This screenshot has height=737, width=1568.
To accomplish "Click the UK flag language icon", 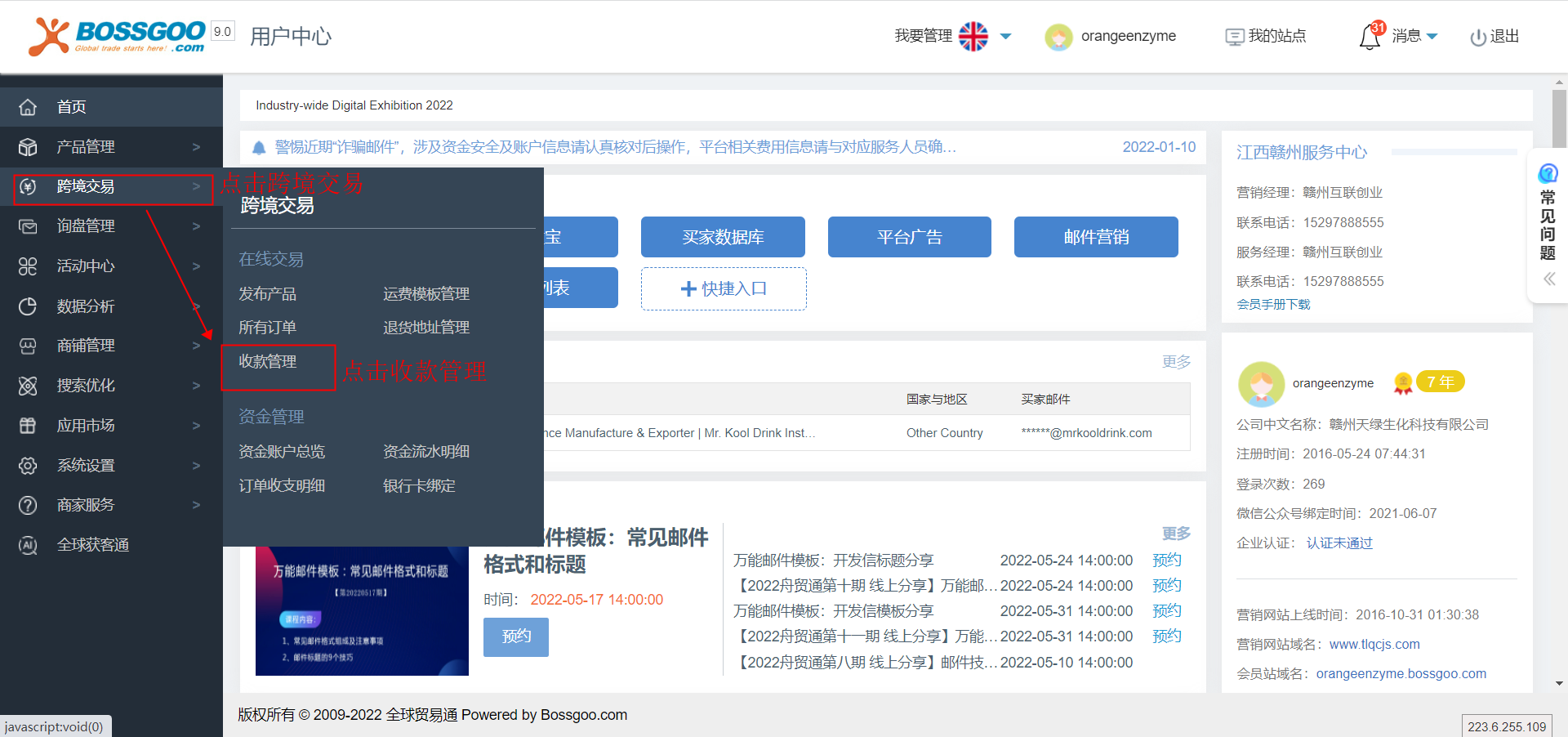I will pos(973,36).
